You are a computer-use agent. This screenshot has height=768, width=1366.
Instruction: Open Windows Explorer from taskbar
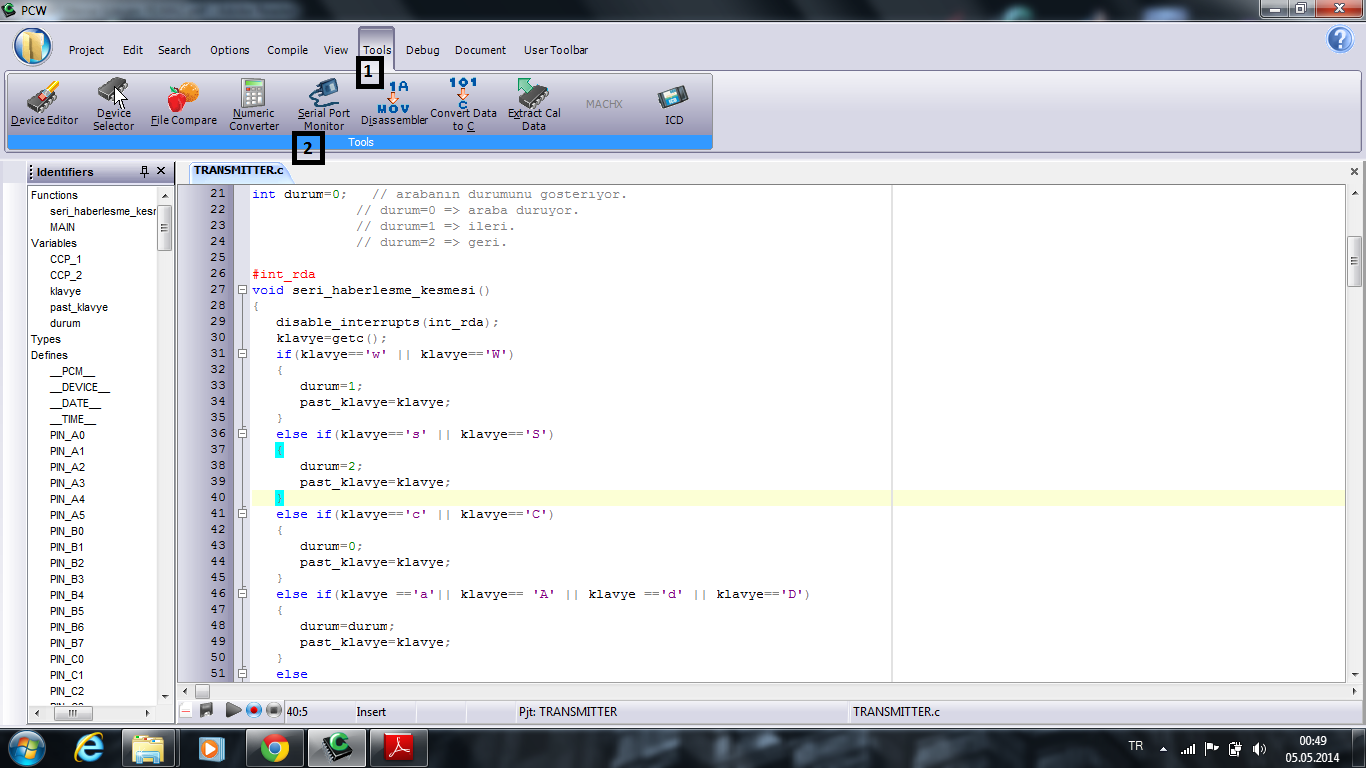[x=149, y=747]
